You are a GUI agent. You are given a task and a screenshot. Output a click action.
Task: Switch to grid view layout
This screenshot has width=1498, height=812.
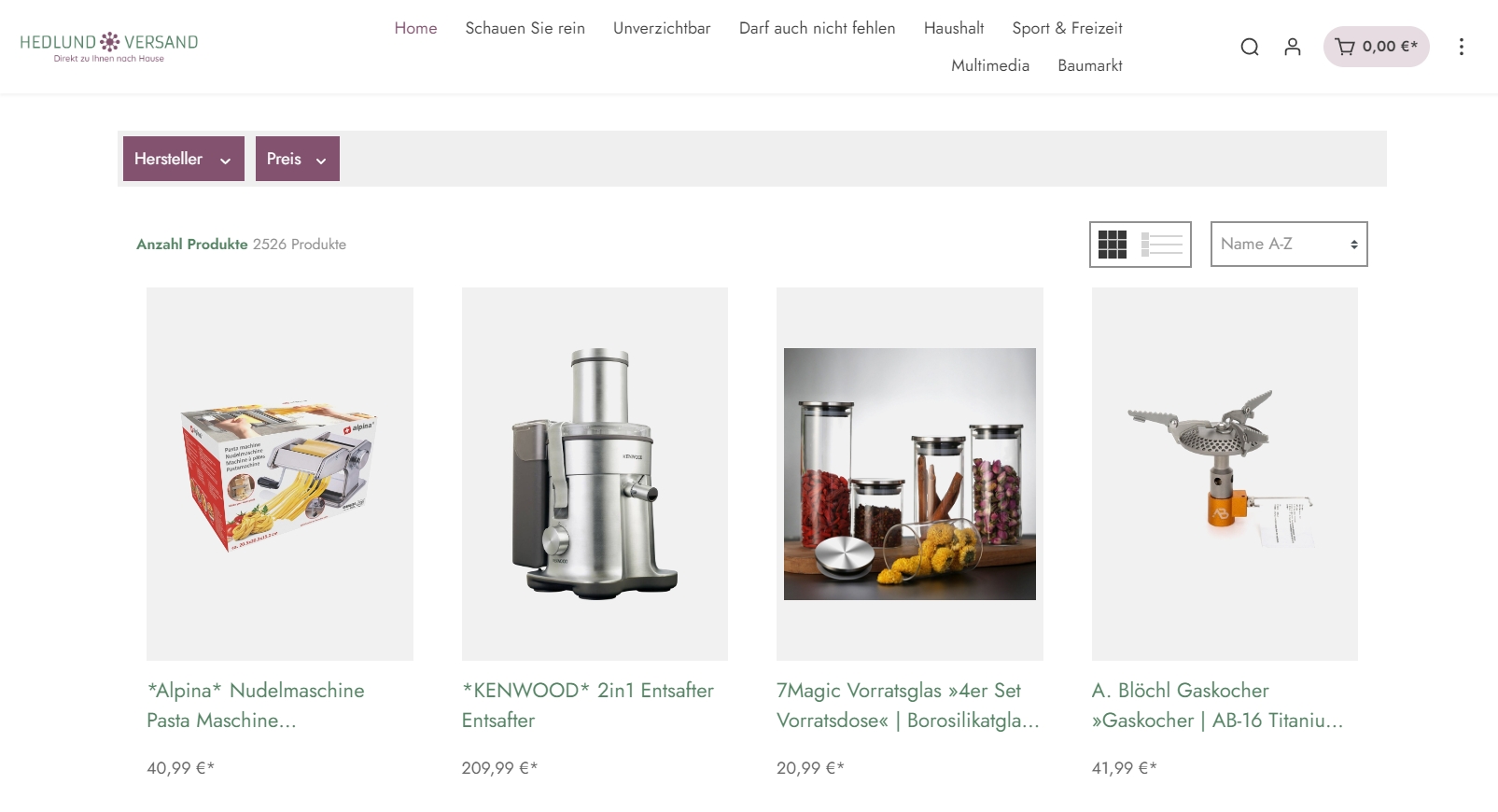[x=1113, y=245]
